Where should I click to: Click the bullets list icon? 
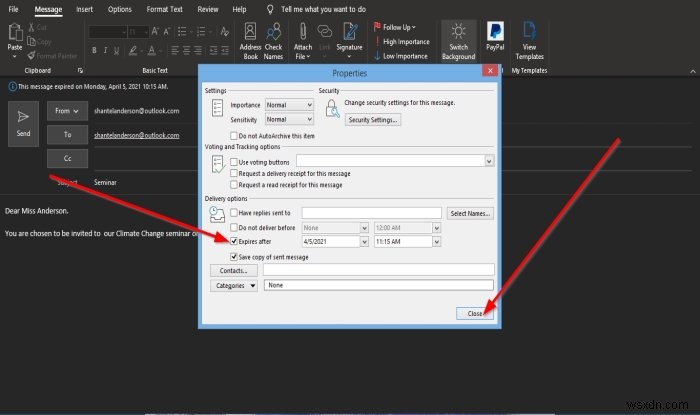[182, 31]
